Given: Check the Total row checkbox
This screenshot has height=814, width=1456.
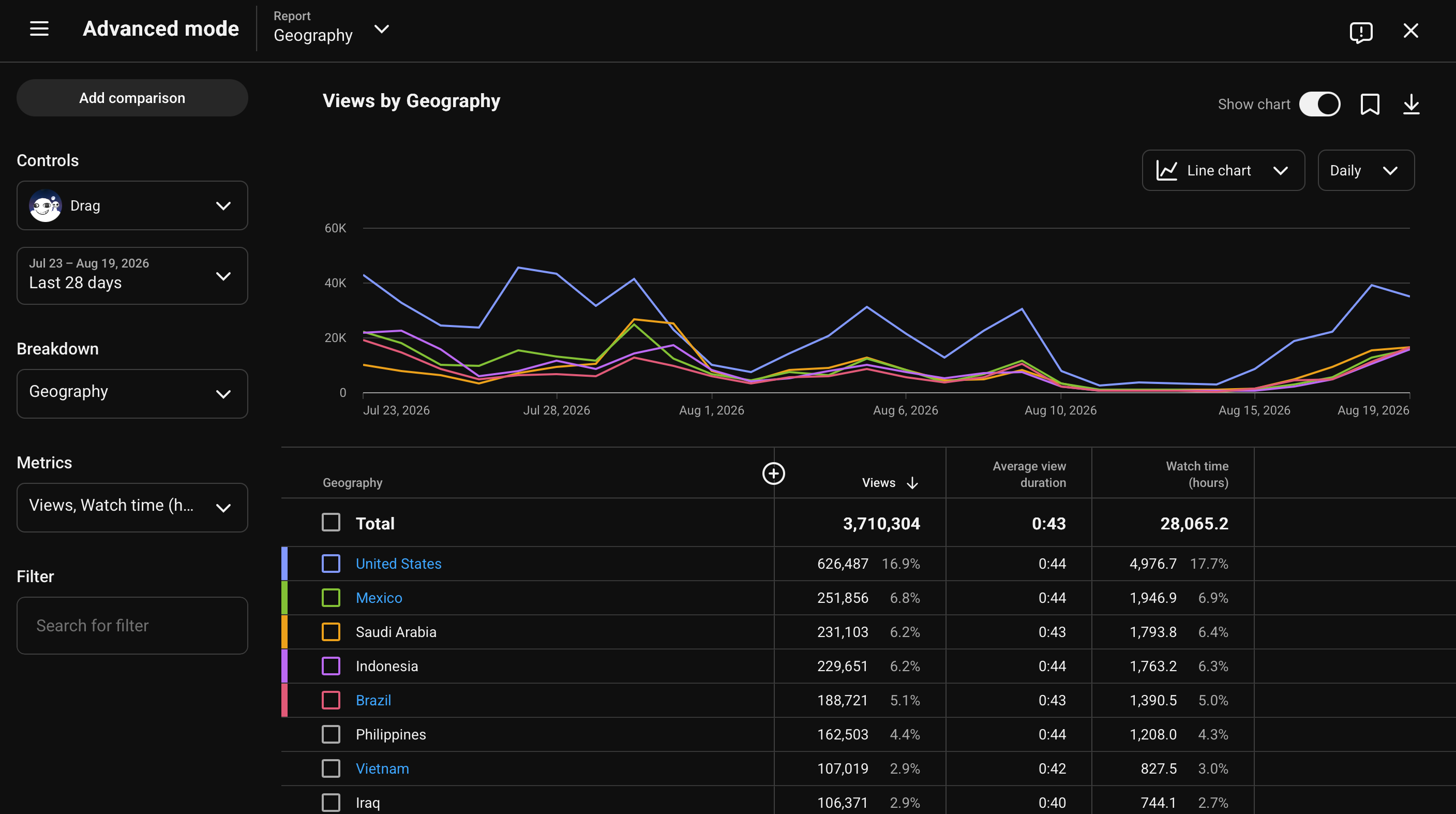Looking at the screenshot, I should click(331, 522).
